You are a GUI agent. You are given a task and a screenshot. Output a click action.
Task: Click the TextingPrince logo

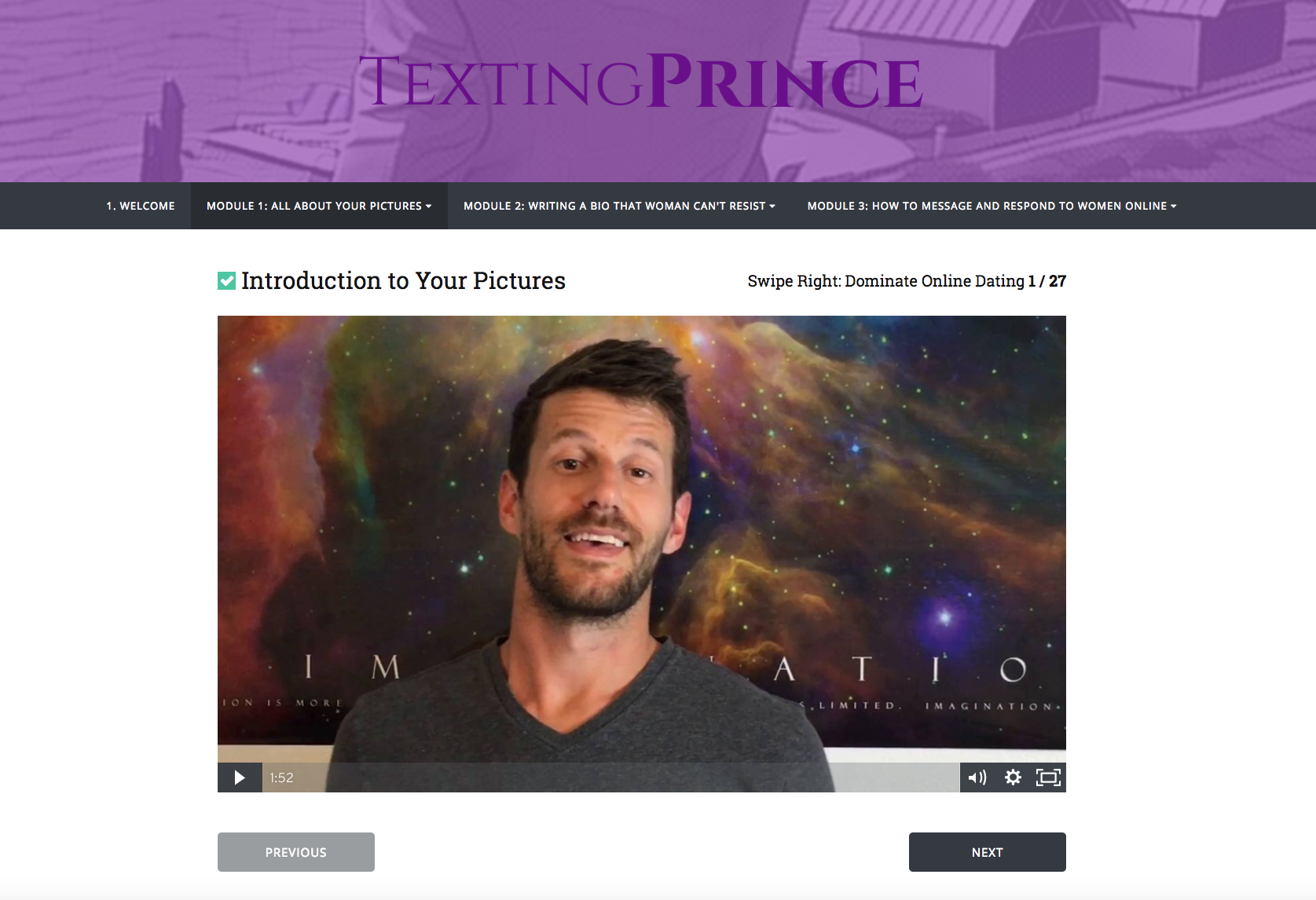[640, 82]
